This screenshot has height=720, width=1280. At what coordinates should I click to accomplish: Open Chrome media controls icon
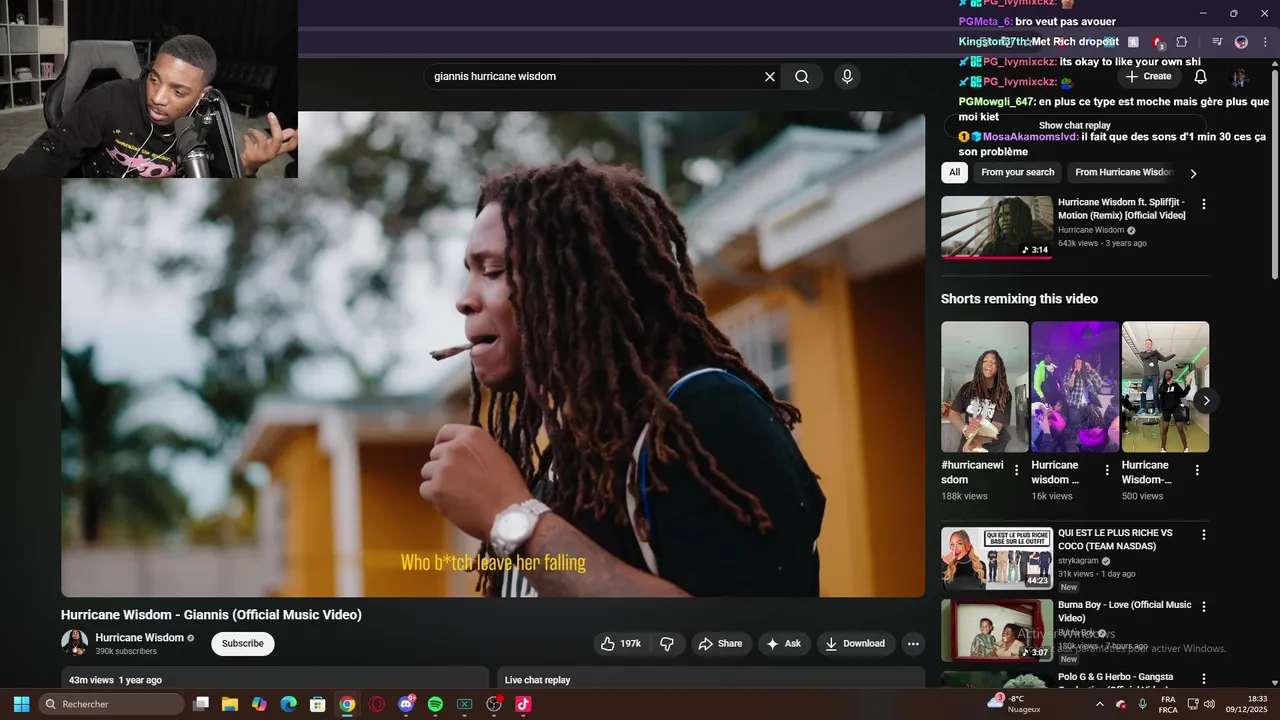pyautogui.click(x=1217, y=42)
